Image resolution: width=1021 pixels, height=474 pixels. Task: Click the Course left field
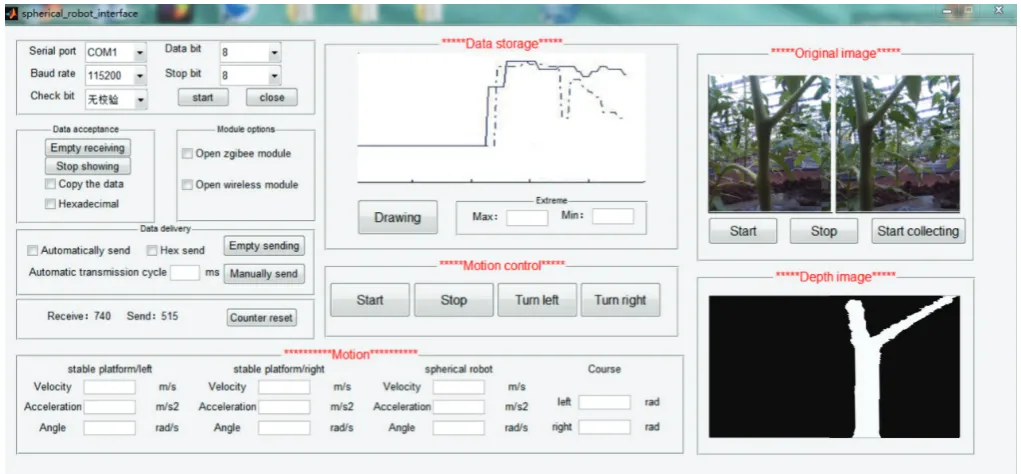point(604,402)
